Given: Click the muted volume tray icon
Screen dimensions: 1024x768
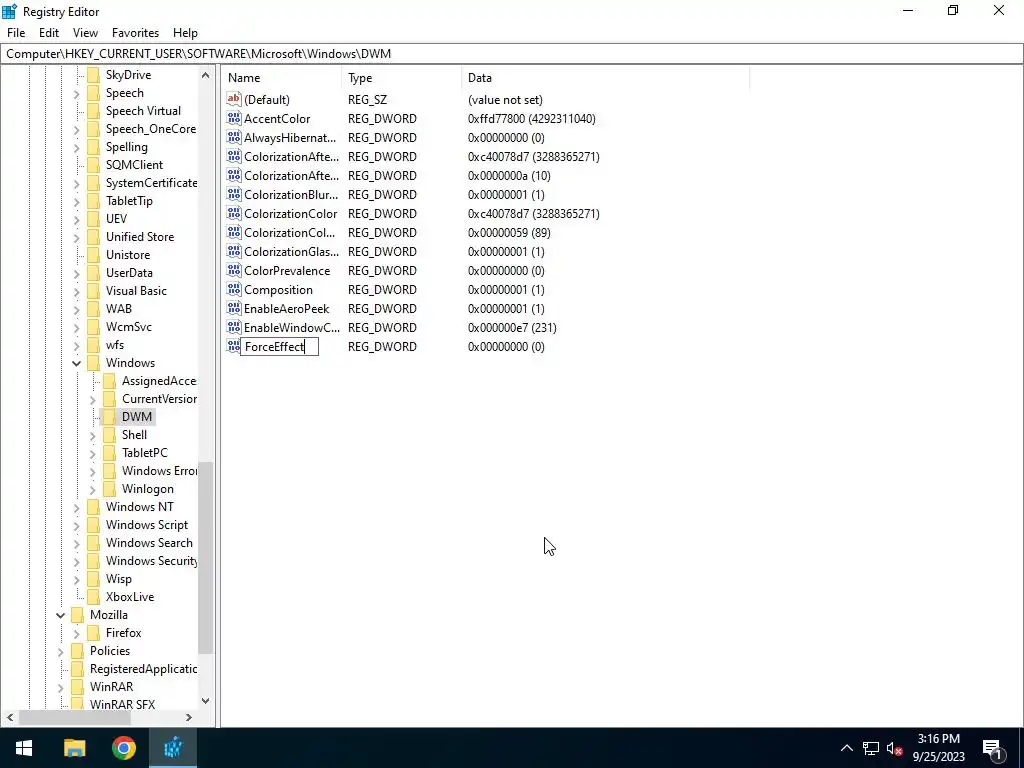Looking at the screenshot, I should click(x=895, y=748).
